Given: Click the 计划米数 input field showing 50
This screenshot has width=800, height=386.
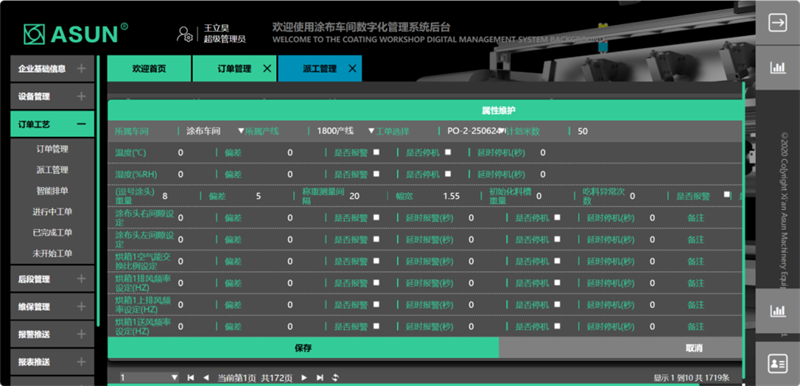Looking at the screenshot, I should [x=656, y=131].
